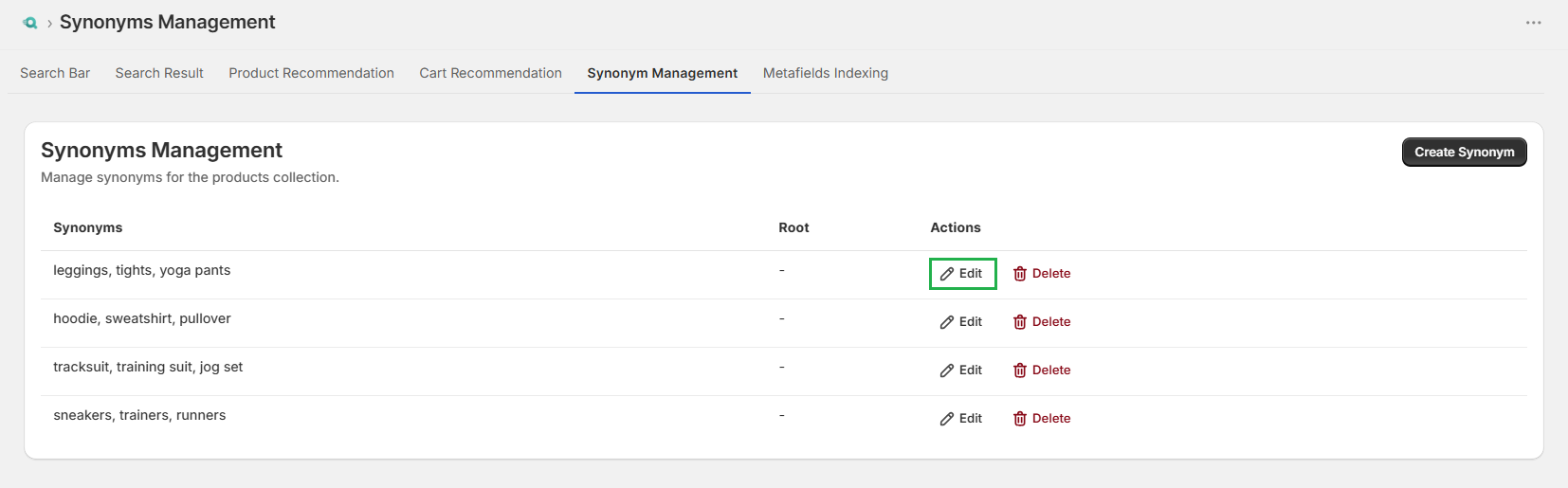Image resolution: width=1568 pixels, height=488 pixels.
Task: Click the app logo icon in breadcrumb
Action: click(x=30, y=23)
